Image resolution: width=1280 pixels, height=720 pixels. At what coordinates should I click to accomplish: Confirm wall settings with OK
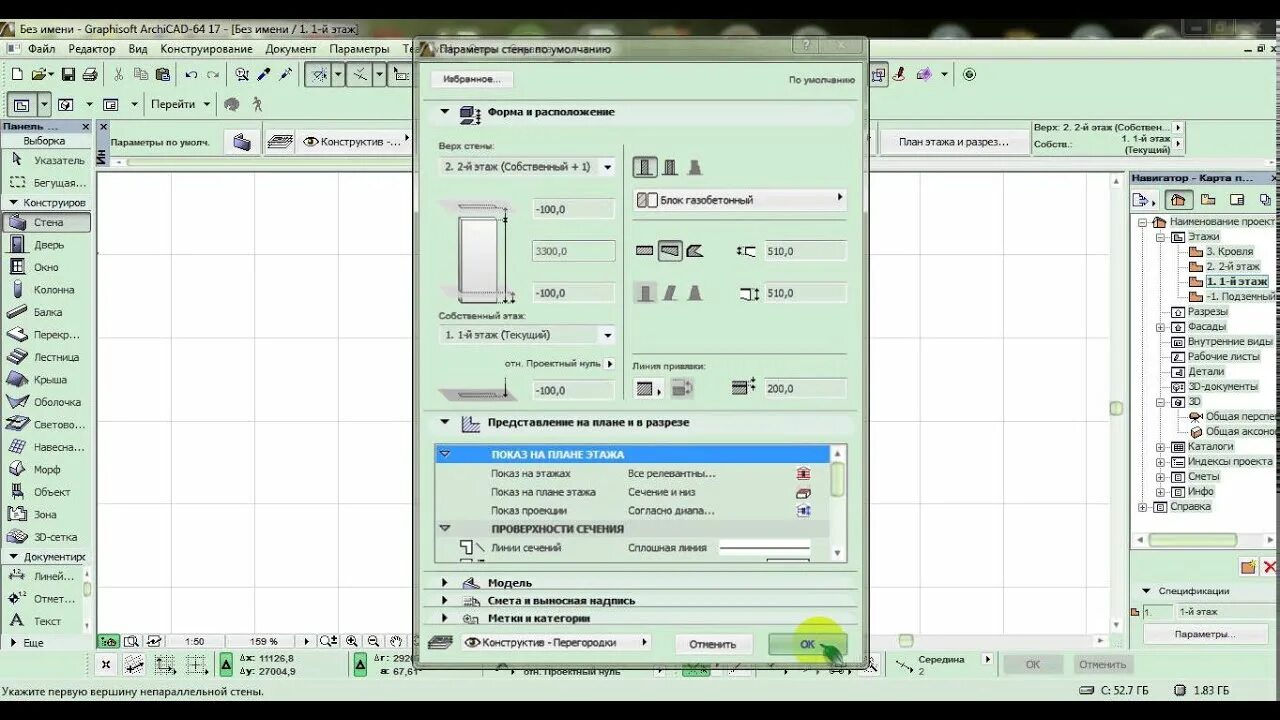click(x=807, y=644)
